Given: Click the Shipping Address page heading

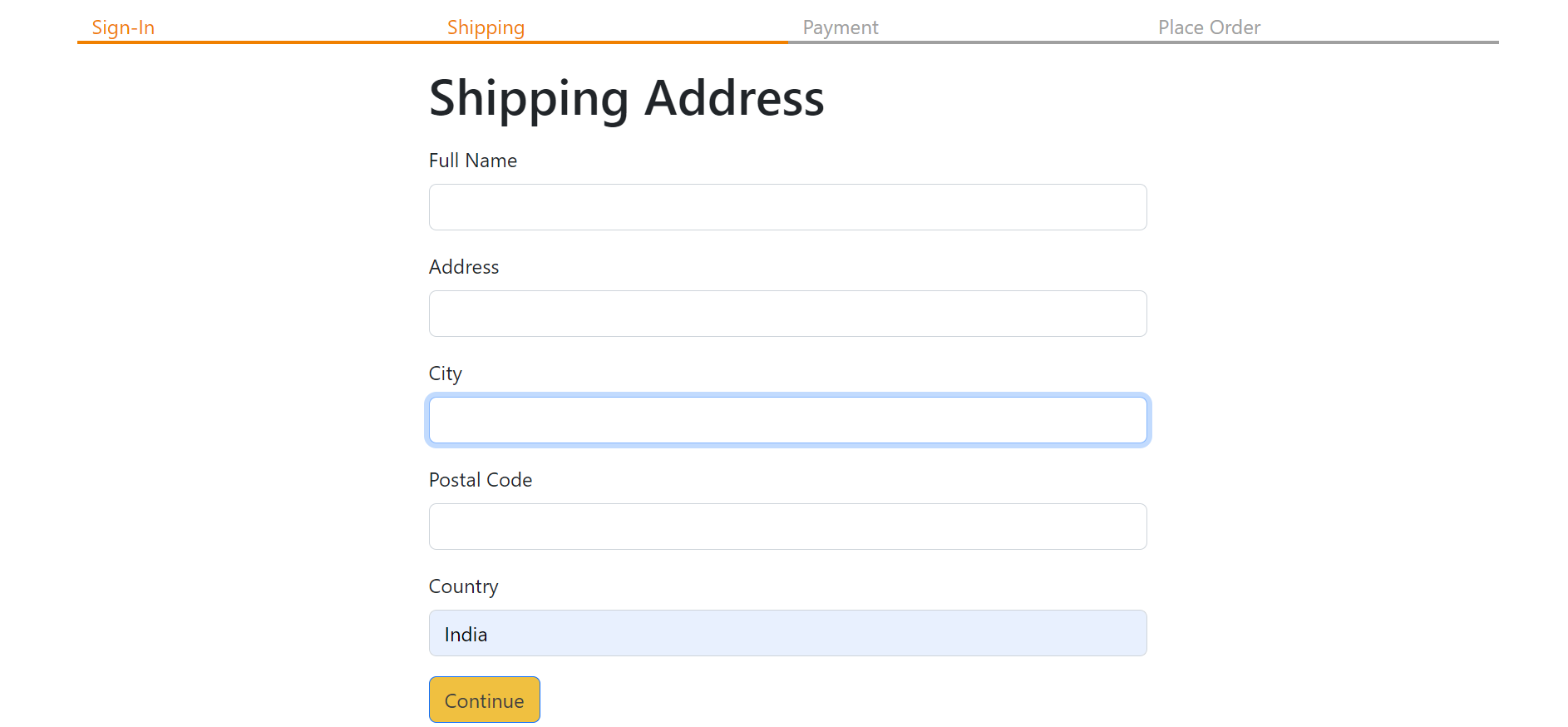Looking at the screenshot, I should (x=627, y=98).
